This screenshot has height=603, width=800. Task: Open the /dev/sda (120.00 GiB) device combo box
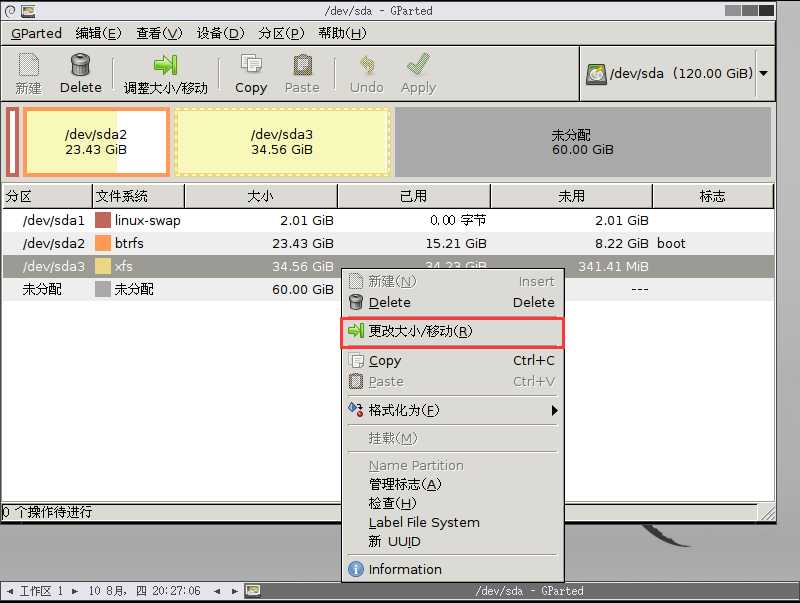[x=677, y=73]
